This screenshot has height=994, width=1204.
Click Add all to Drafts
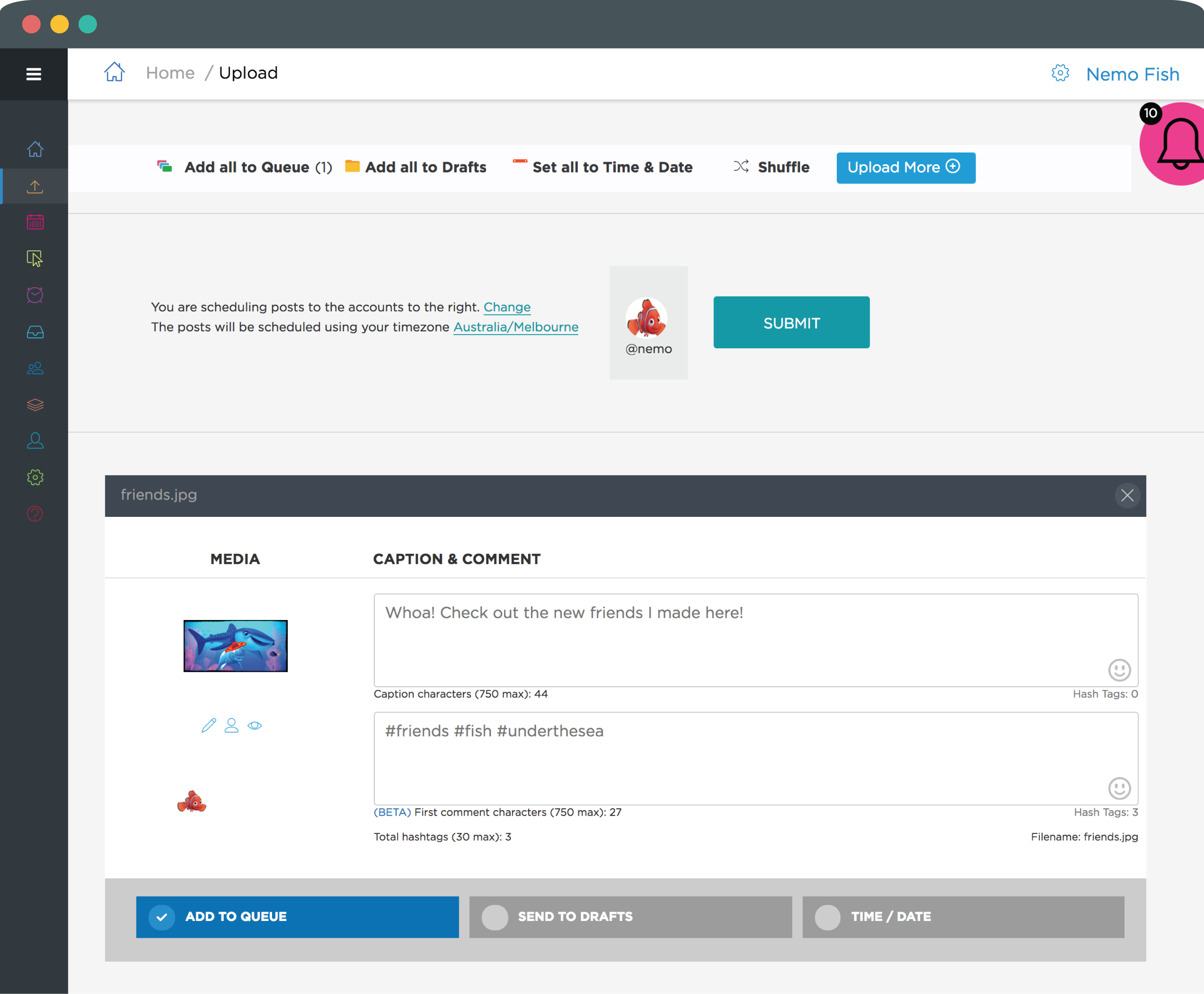416,167
